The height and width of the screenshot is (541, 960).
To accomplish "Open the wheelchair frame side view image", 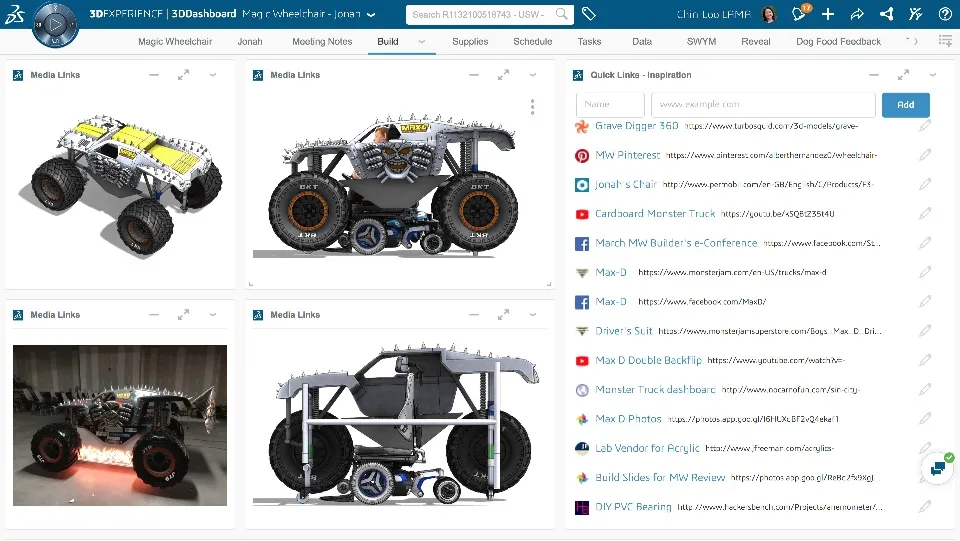I will click(x=400, y=423).
